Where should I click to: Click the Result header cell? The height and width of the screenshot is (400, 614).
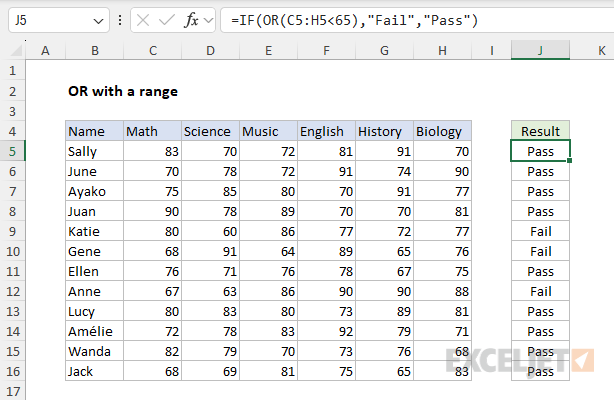pos(540,131)
